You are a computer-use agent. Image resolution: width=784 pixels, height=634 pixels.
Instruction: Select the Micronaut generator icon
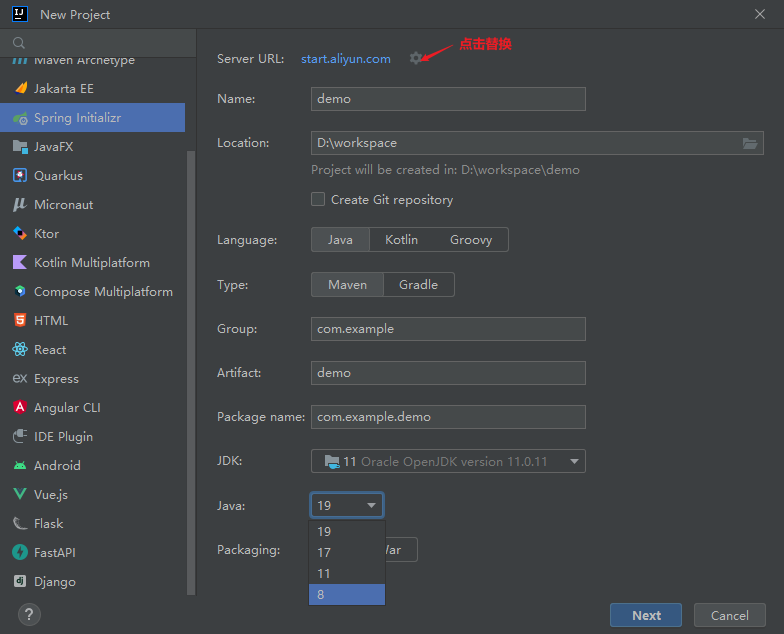pyautogui.click(x=19, y=205)
